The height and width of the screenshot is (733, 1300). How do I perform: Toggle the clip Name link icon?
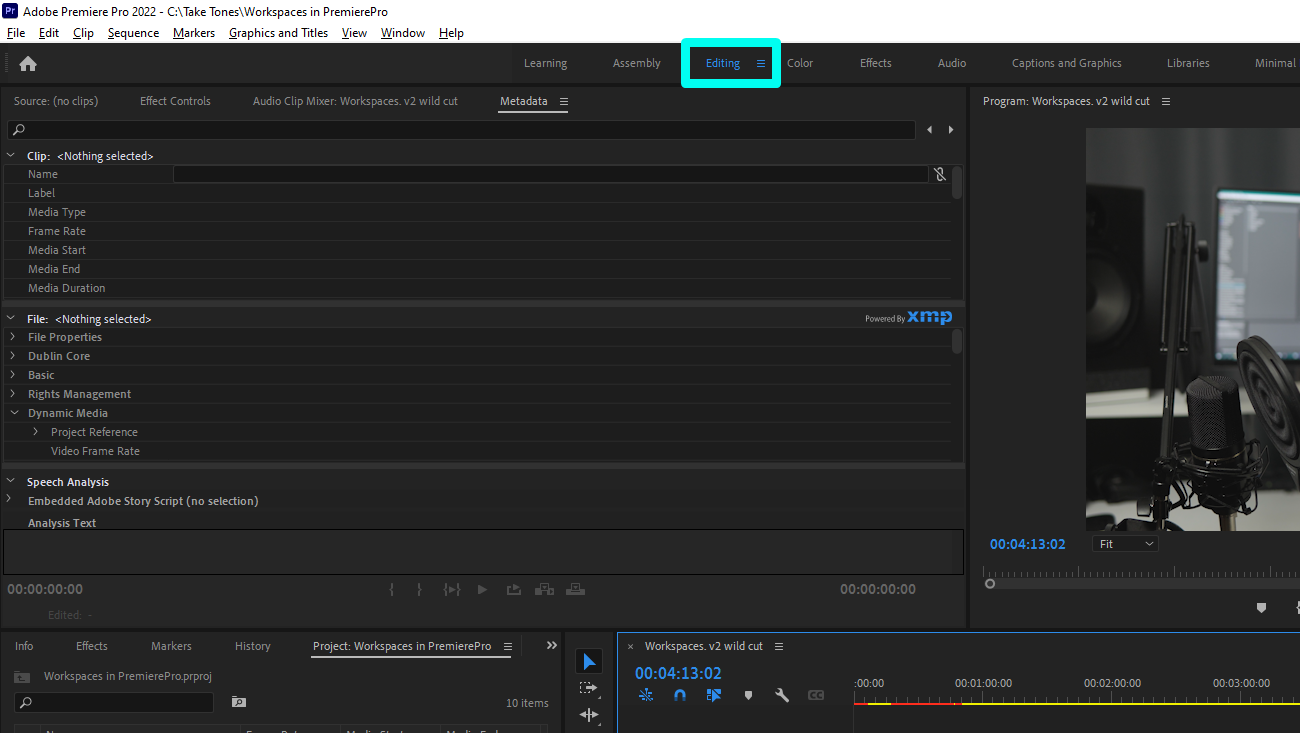coord(940,174)
